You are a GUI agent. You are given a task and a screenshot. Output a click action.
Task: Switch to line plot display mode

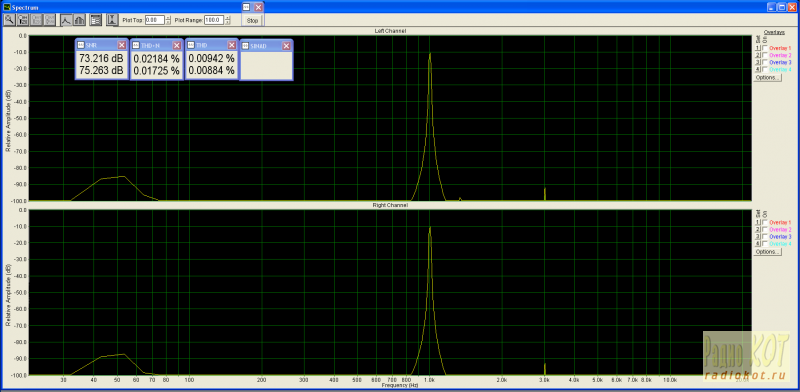pyautogui.click(x=66, y=20)
